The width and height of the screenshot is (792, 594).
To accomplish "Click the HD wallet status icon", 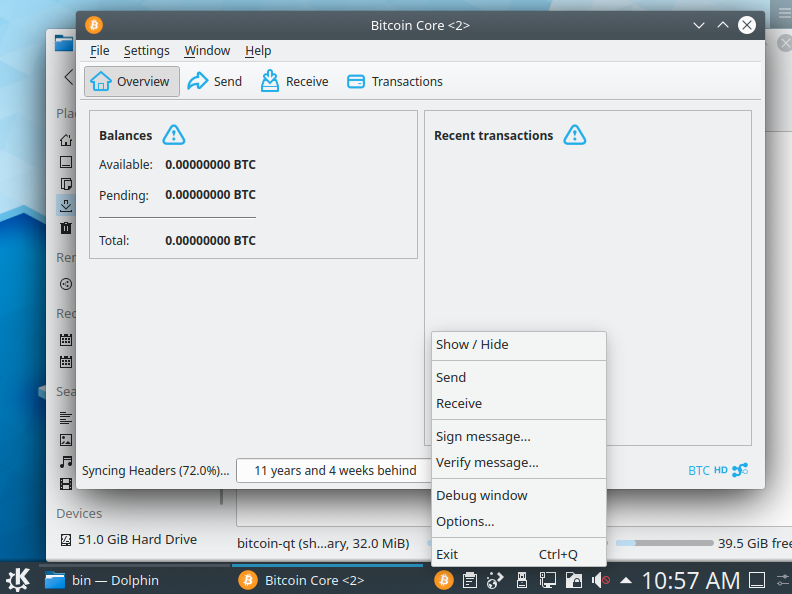I will pos(720,470).
